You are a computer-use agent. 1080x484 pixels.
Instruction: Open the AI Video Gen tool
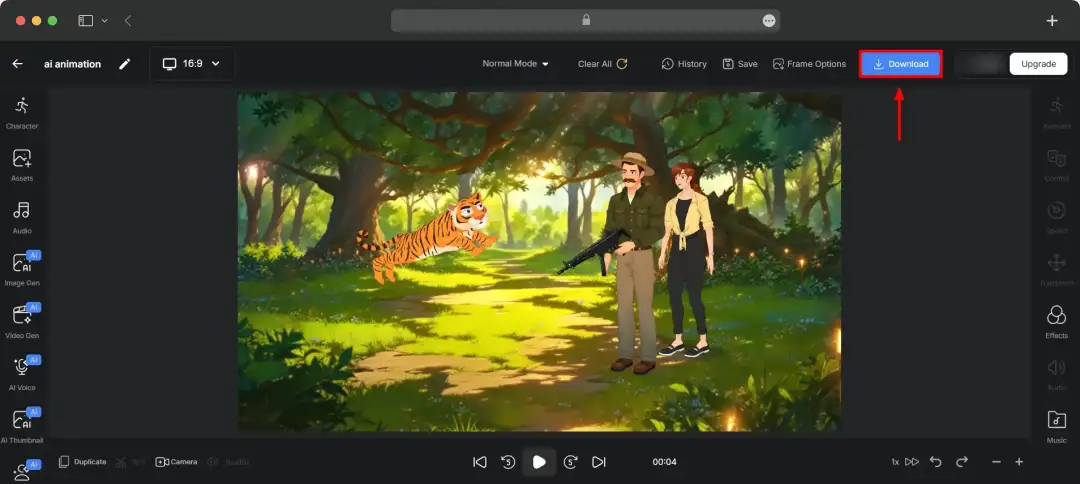click(22, 322)
